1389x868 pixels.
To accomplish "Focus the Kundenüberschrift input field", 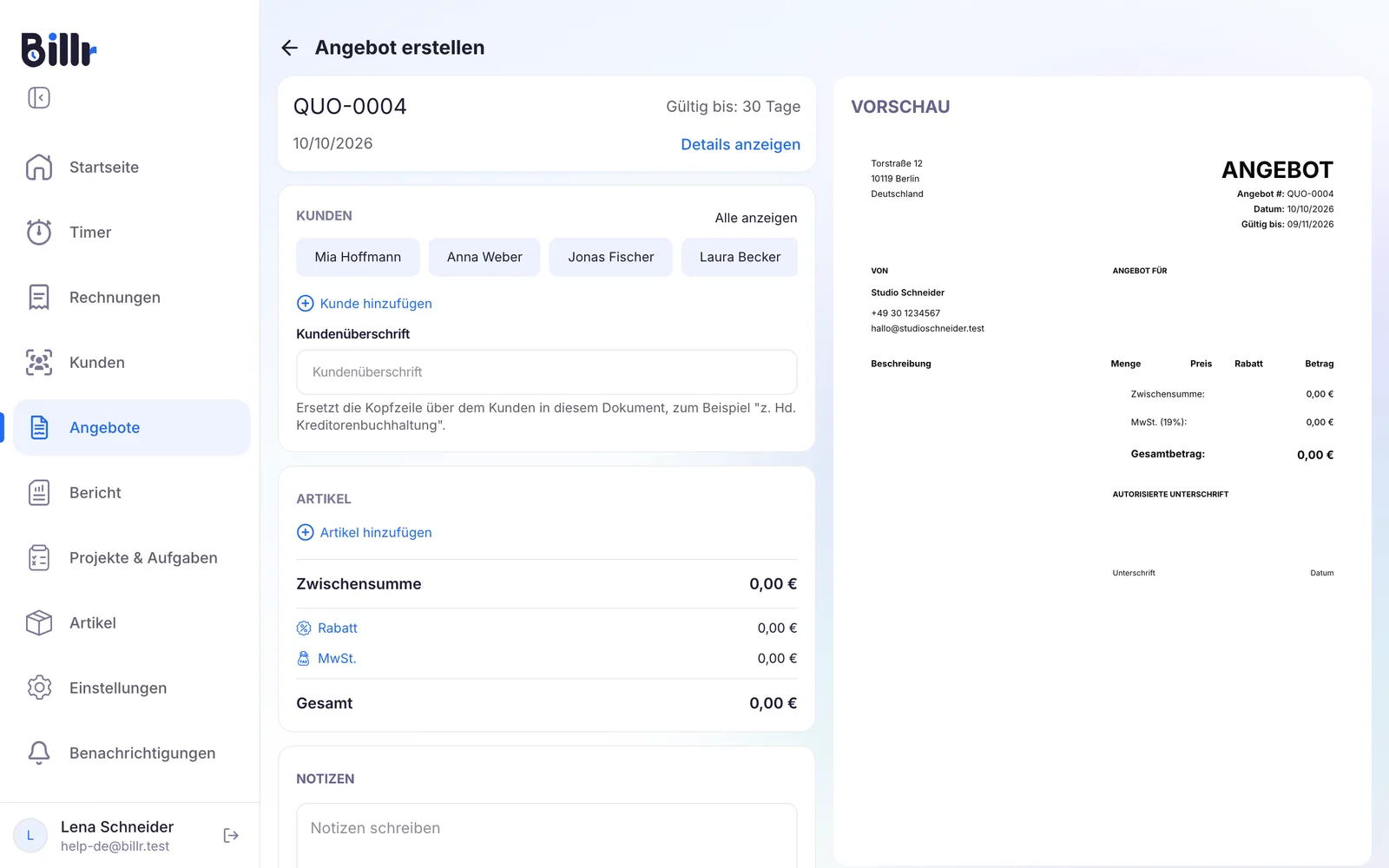I will tap(547, 372).
